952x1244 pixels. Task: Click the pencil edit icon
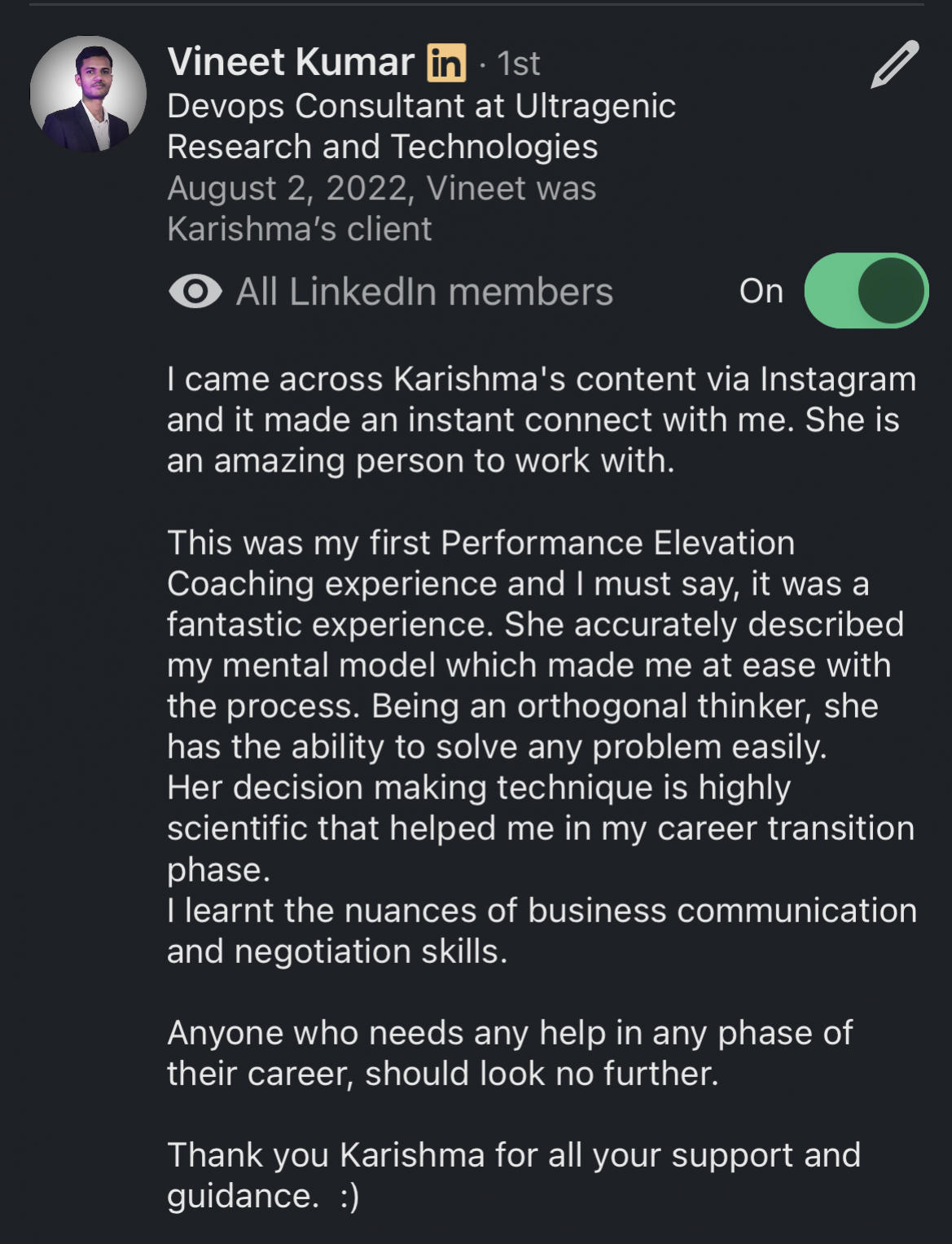pos(894,64)
